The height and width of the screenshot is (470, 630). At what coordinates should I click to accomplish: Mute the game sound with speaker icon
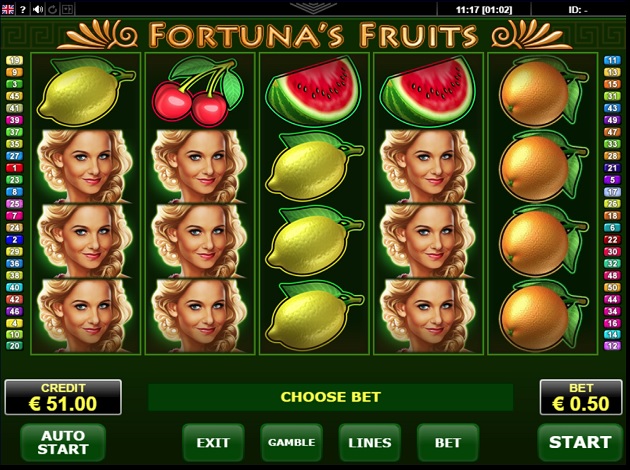[x=38, y=9]
